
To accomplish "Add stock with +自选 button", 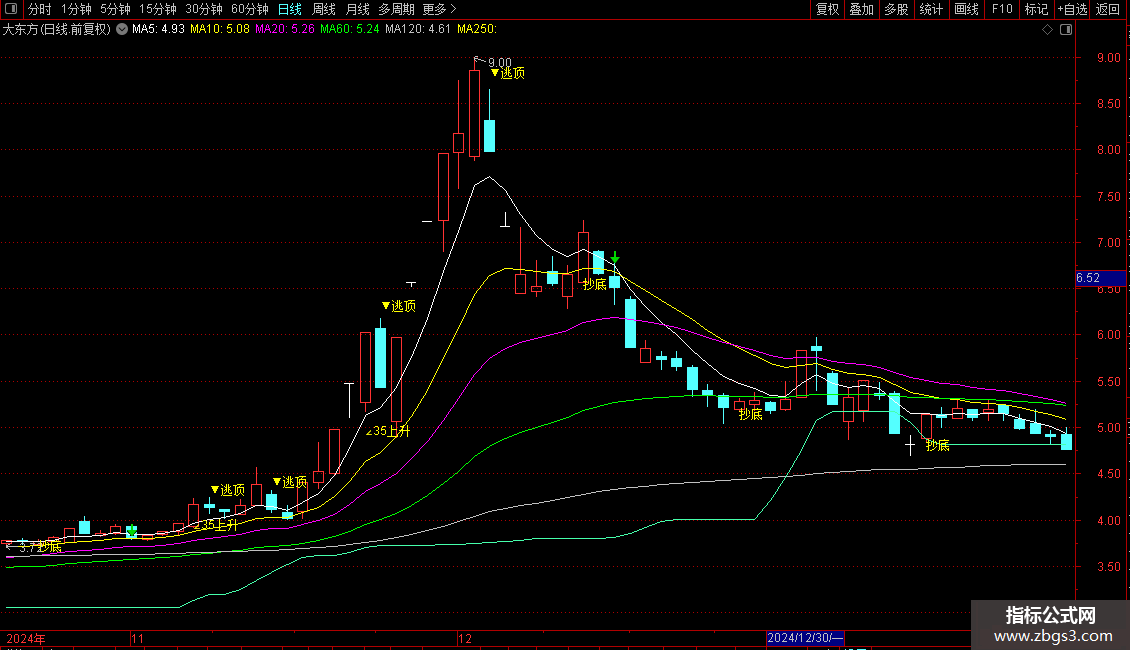I will [x=1072, y=10].
